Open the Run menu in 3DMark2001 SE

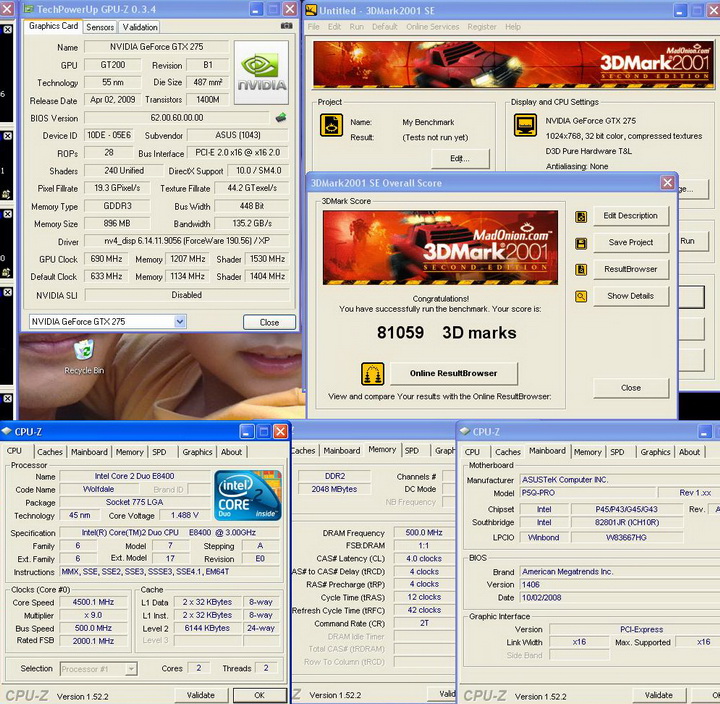coord(356,27)
